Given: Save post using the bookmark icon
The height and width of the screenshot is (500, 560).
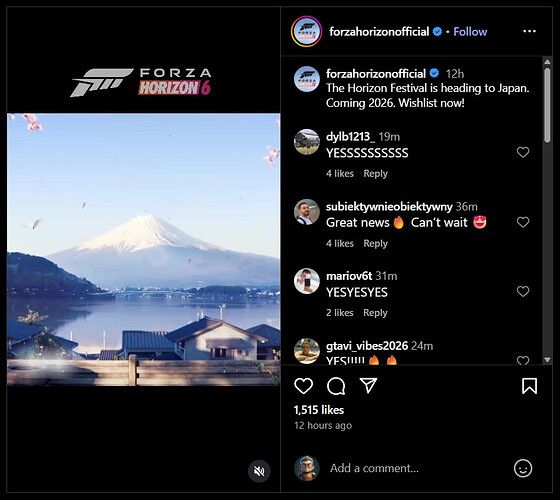Looking at the screenshot, I should pyautogui.click(x=529, y=386).
